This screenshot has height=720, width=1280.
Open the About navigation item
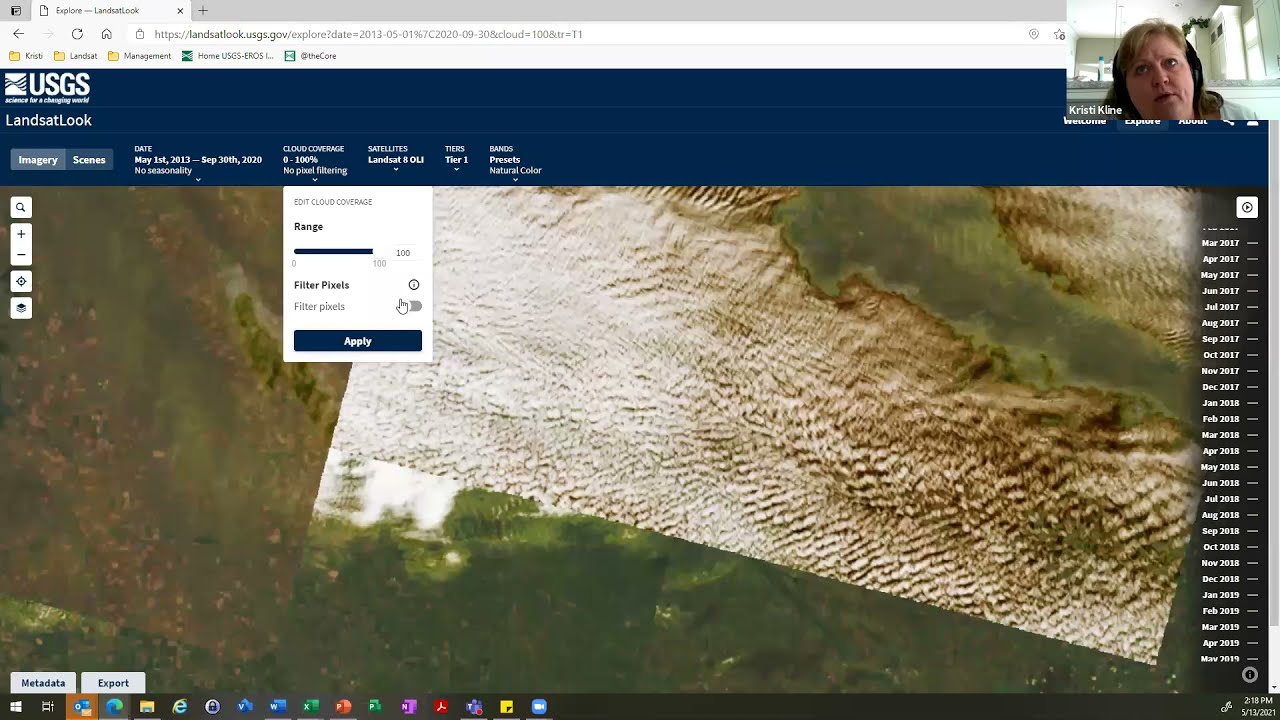pos(1192,121)
